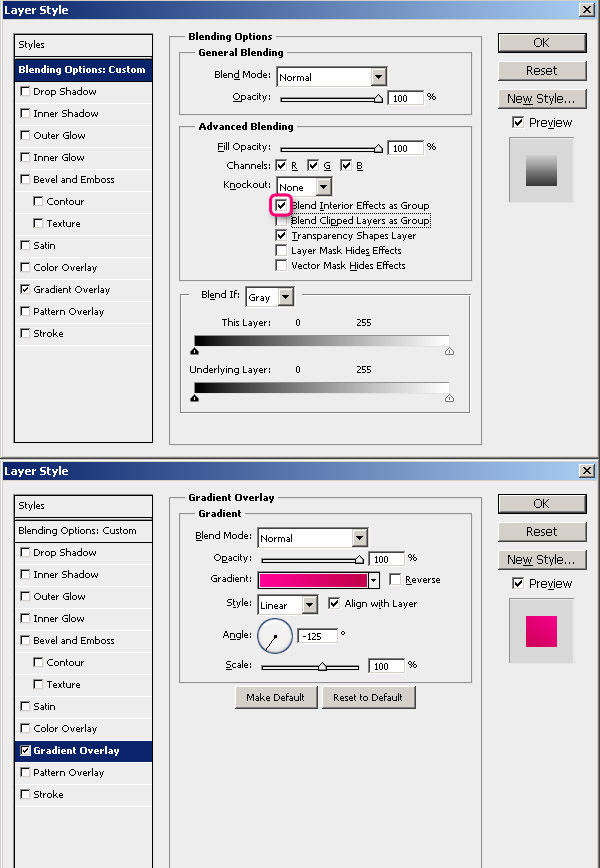Uncheck Transparency Shapes Layer

tap(281, 235)
